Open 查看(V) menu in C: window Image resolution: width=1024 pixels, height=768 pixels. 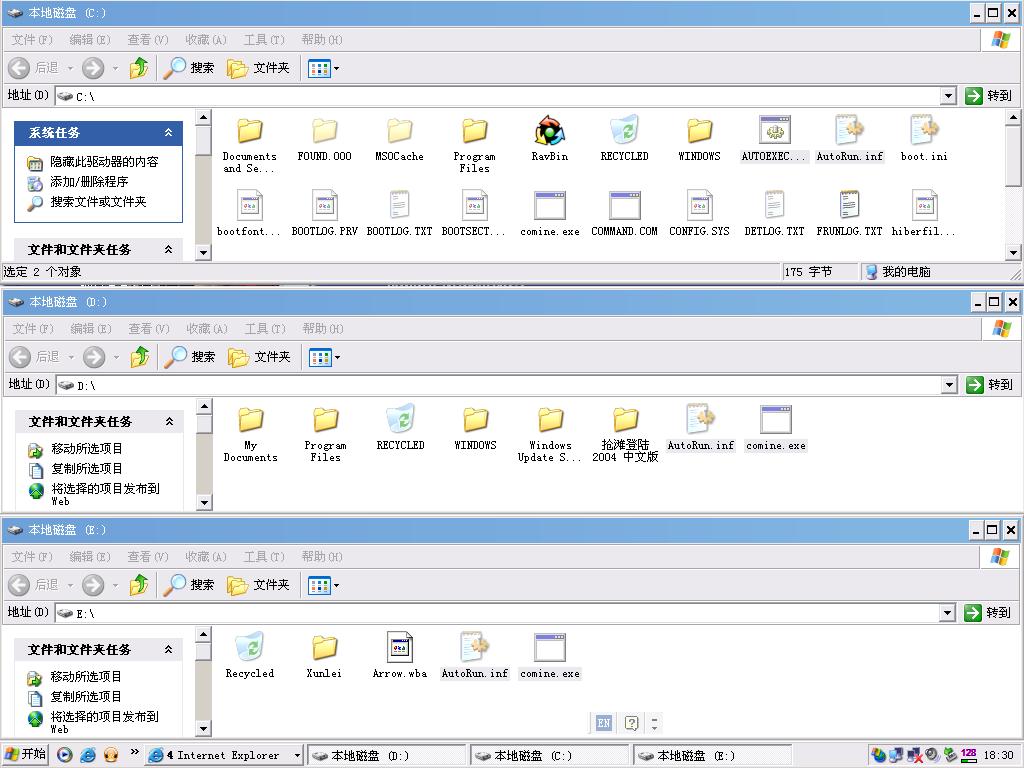coord(148,40)
